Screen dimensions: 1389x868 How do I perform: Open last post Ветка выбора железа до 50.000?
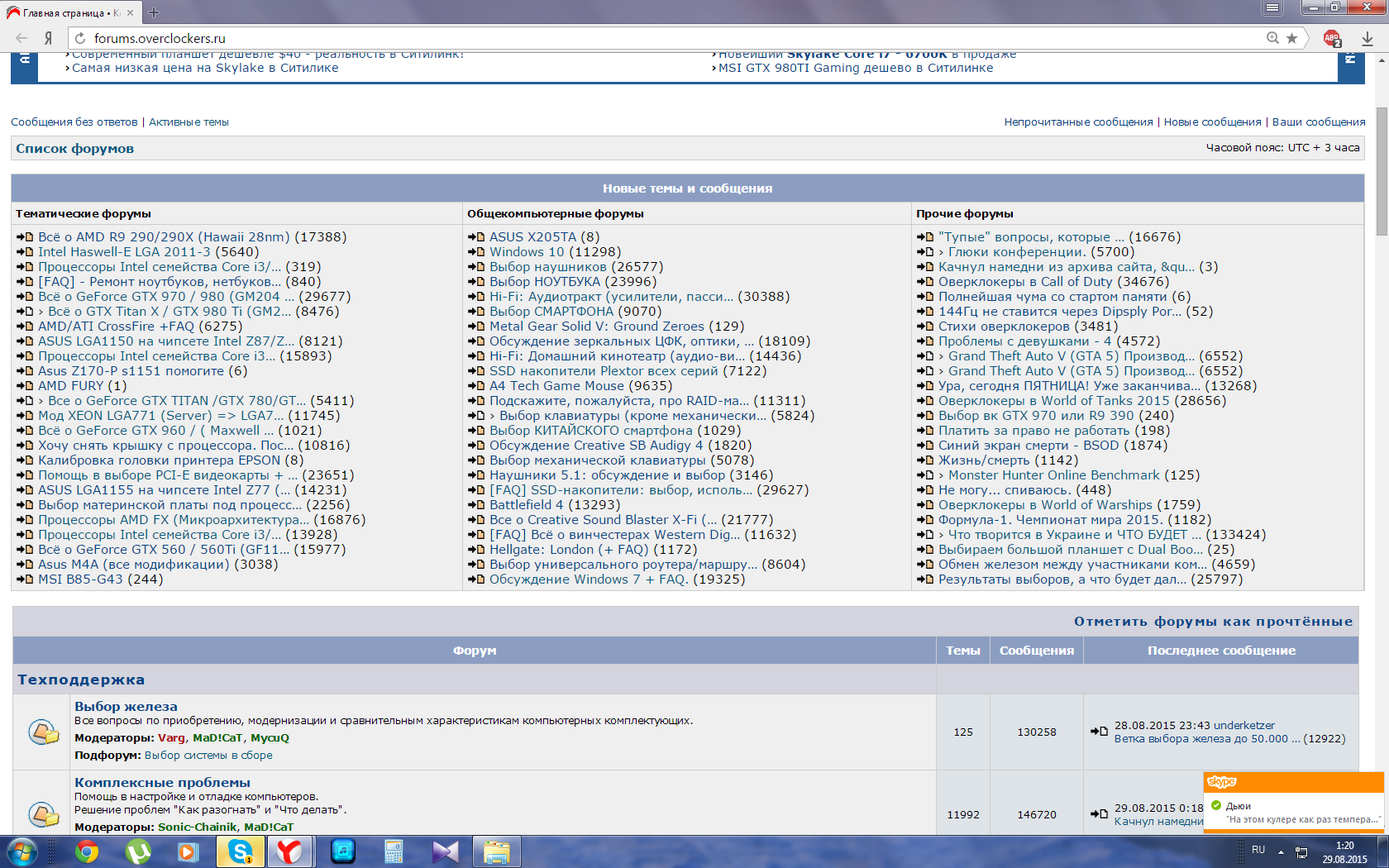pyautogui.click(x=1207, y=739)
